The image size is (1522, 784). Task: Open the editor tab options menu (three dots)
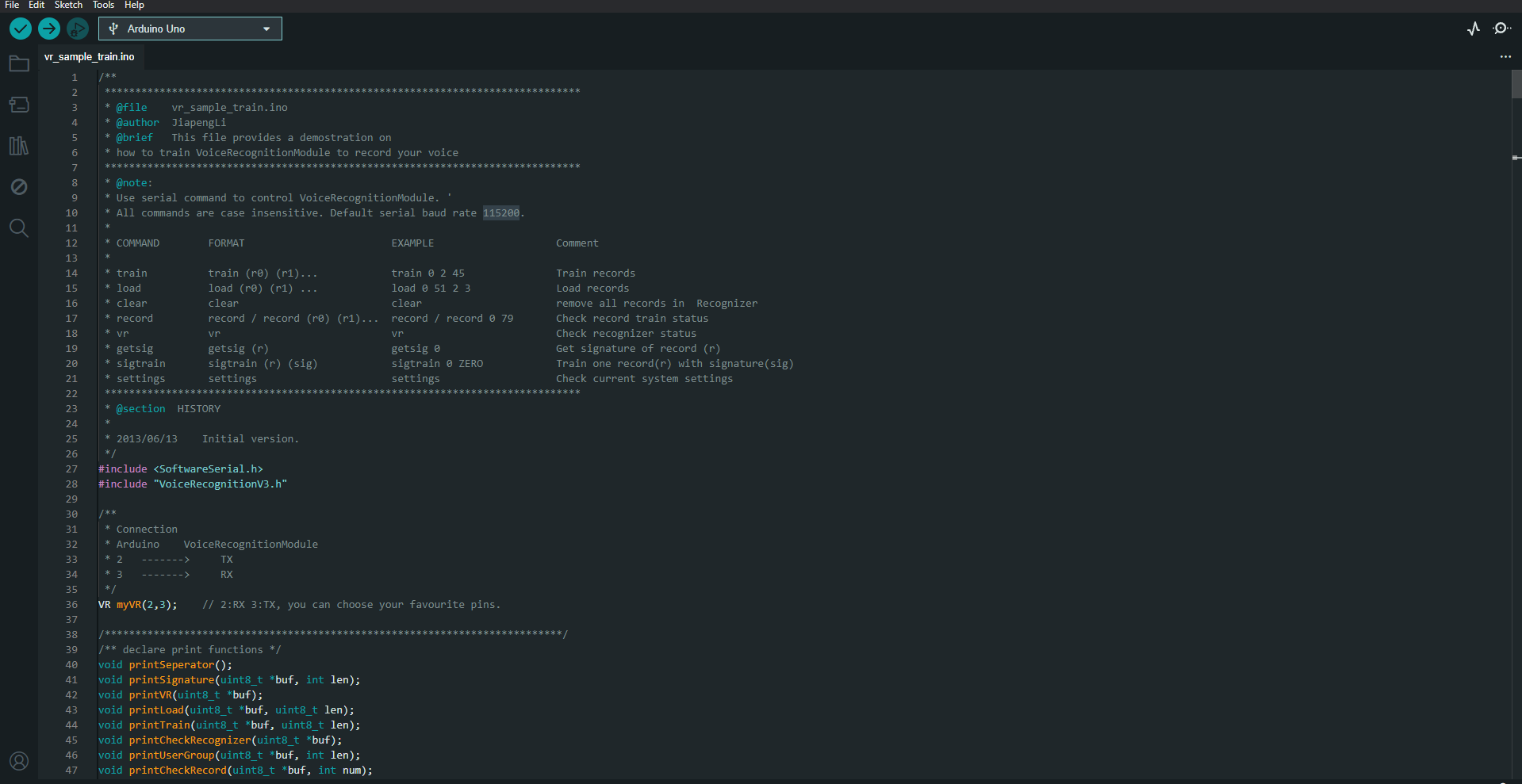coord(1505,56)
